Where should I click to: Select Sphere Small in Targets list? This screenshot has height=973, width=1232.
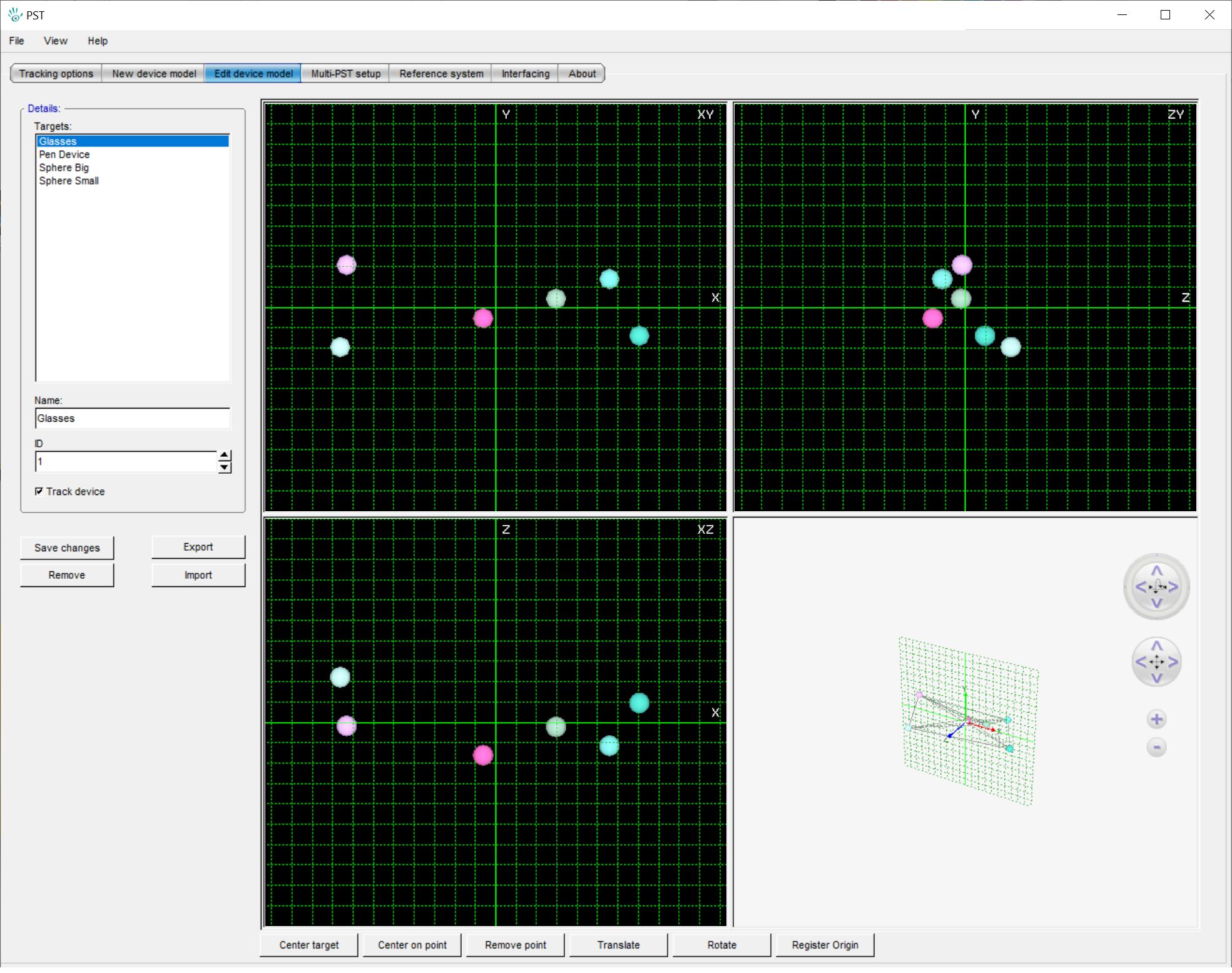tap(69, 181)
